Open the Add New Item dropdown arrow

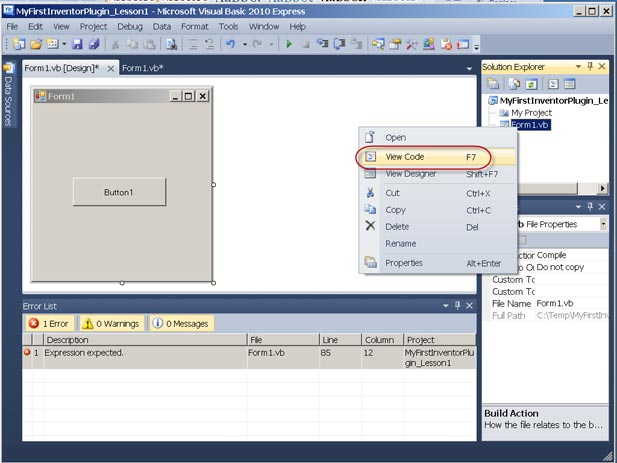click(x=64, y=44)
